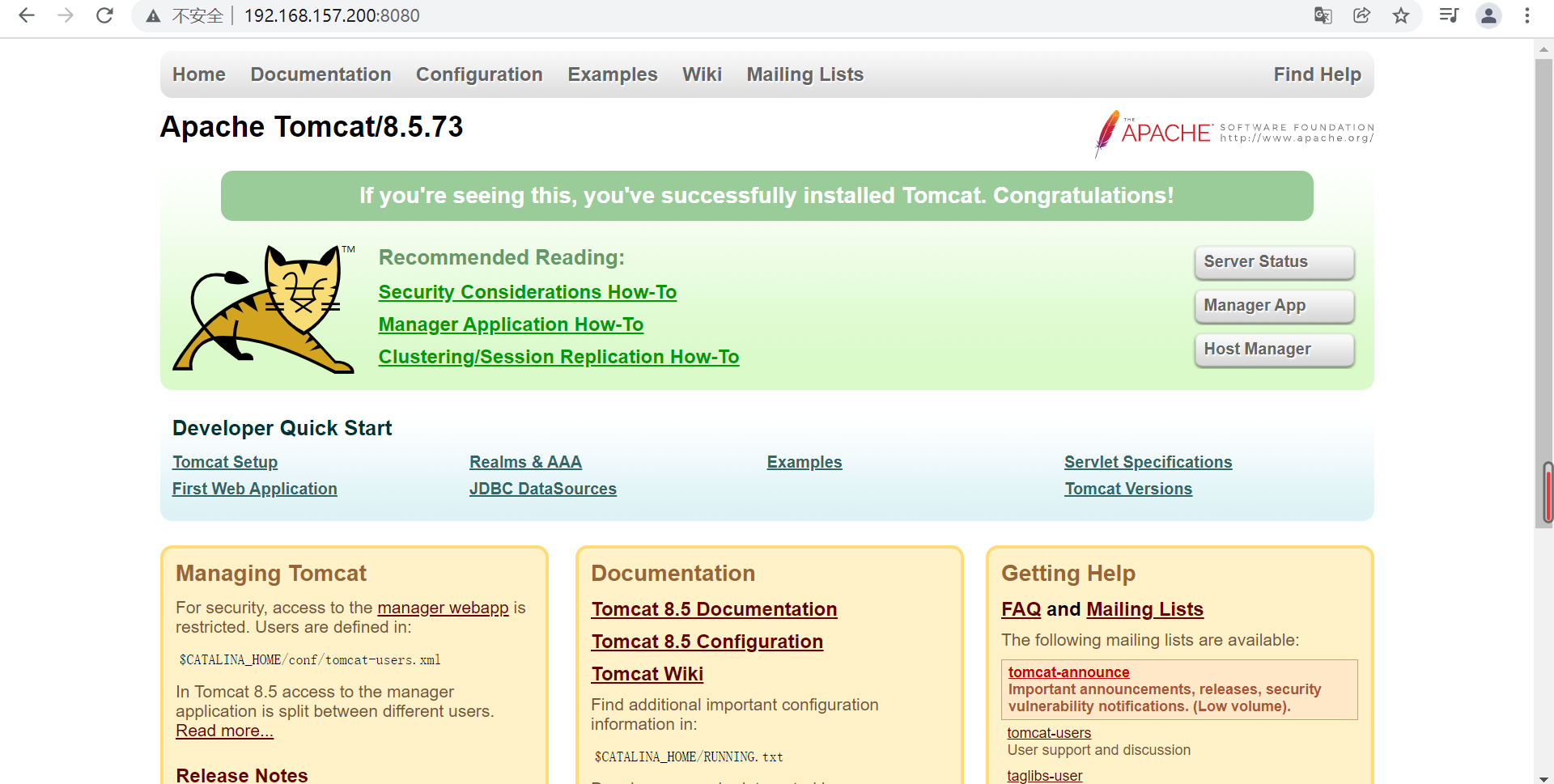This screenshot has height=784, width=1554.
Task: Open Security Considerations How-To link
Action: (x=528, y=292)
